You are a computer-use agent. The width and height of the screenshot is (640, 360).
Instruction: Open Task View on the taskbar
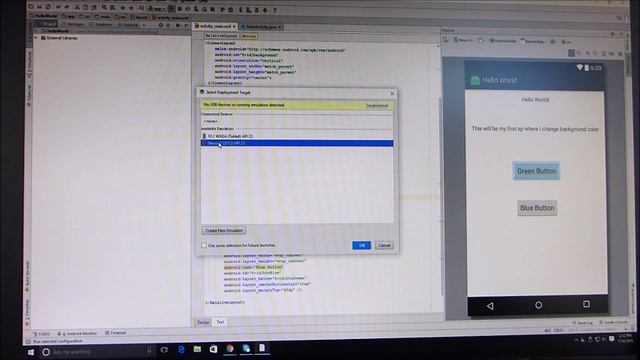pos(164,350)
